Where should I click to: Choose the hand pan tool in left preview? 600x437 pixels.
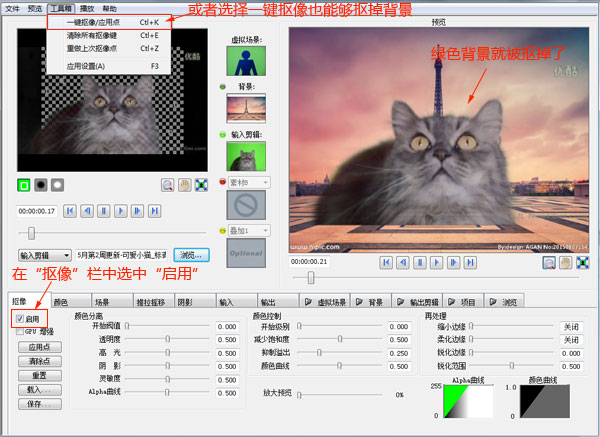(184, 185)
